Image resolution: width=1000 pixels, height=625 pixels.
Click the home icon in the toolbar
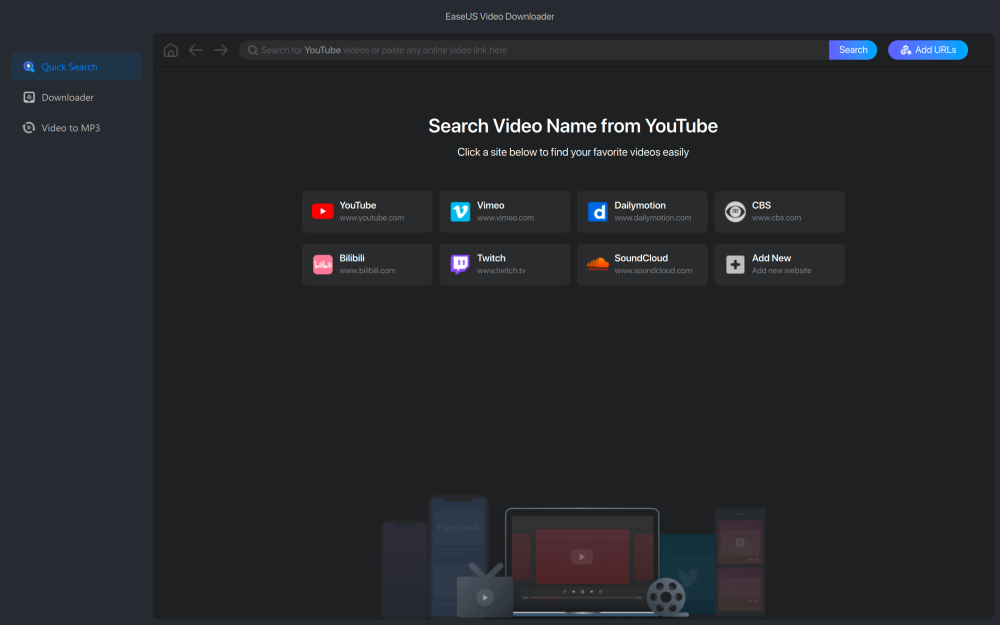click(x=170, y=50)
